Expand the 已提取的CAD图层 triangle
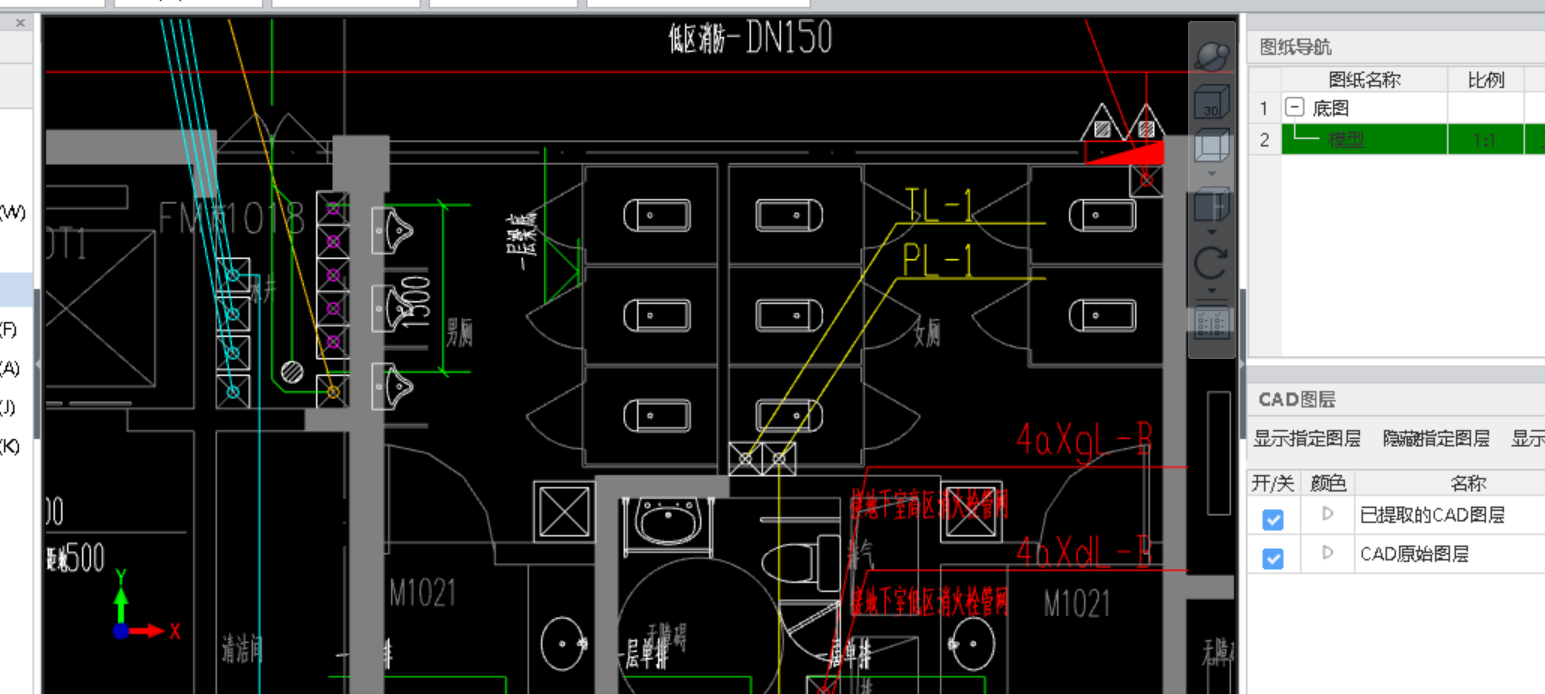 1328,514
